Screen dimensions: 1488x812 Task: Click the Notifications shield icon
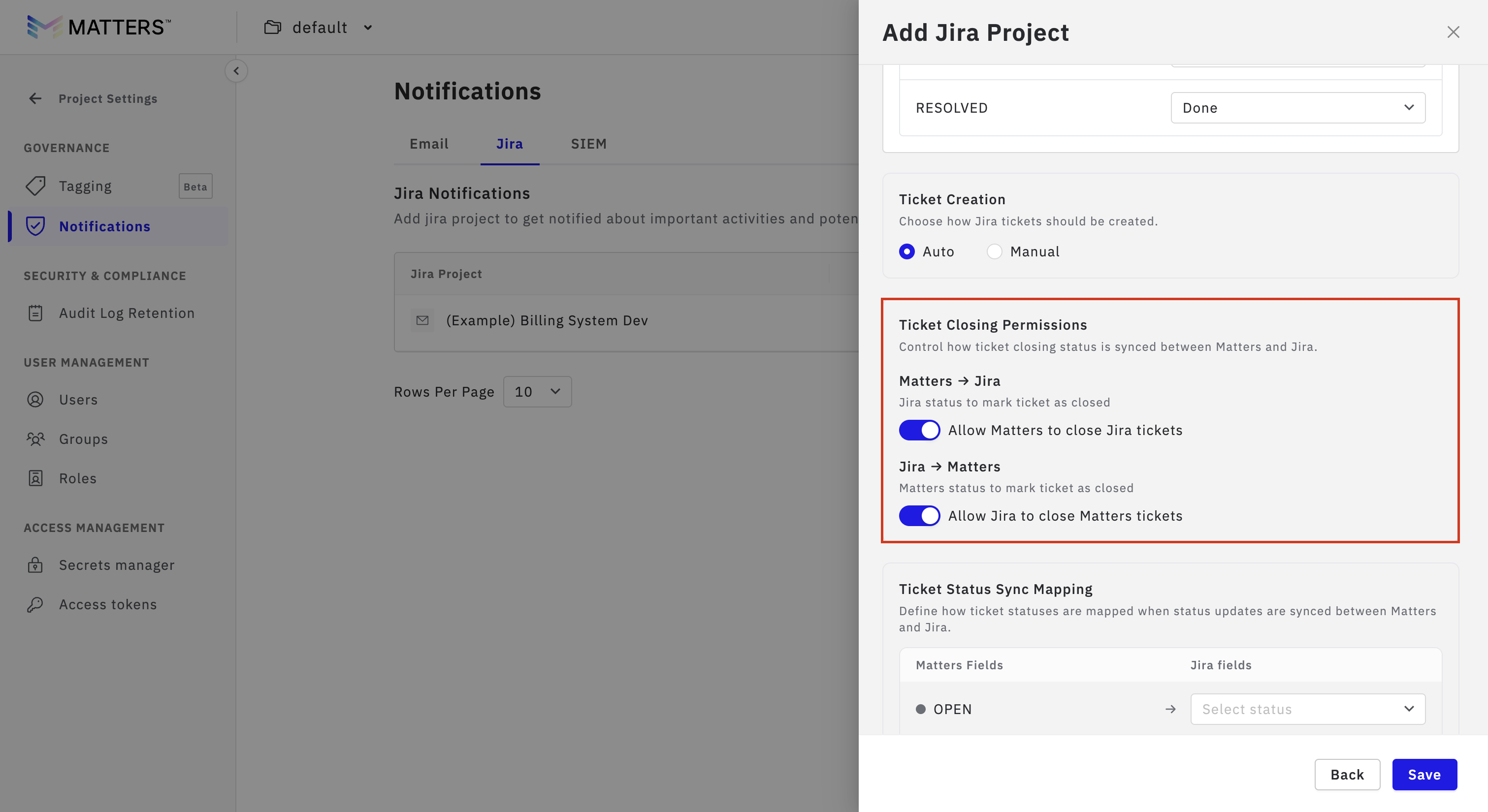point(35,226)
